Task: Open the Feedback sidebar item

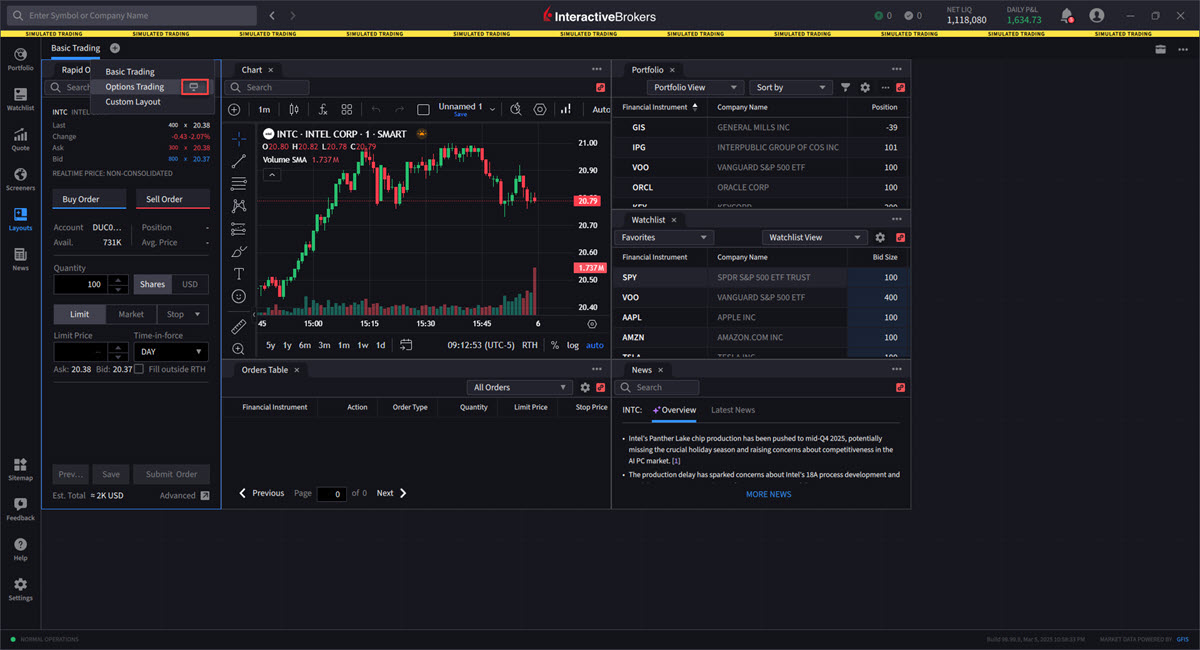Action: pos(20,509)
